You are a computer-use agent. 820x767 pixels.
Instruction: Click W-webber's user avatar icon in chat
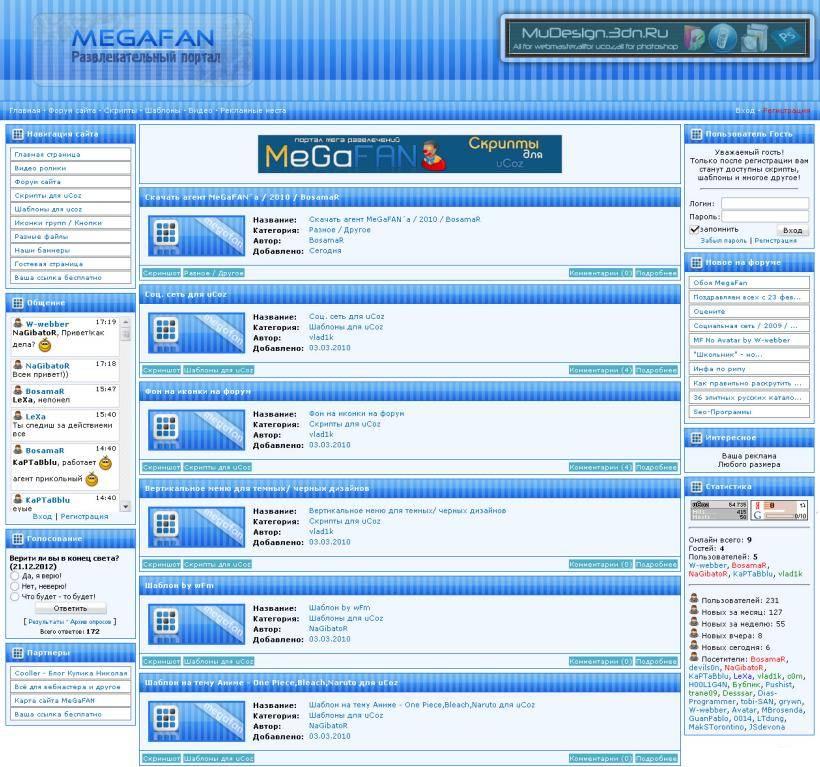tap(18, 323)
